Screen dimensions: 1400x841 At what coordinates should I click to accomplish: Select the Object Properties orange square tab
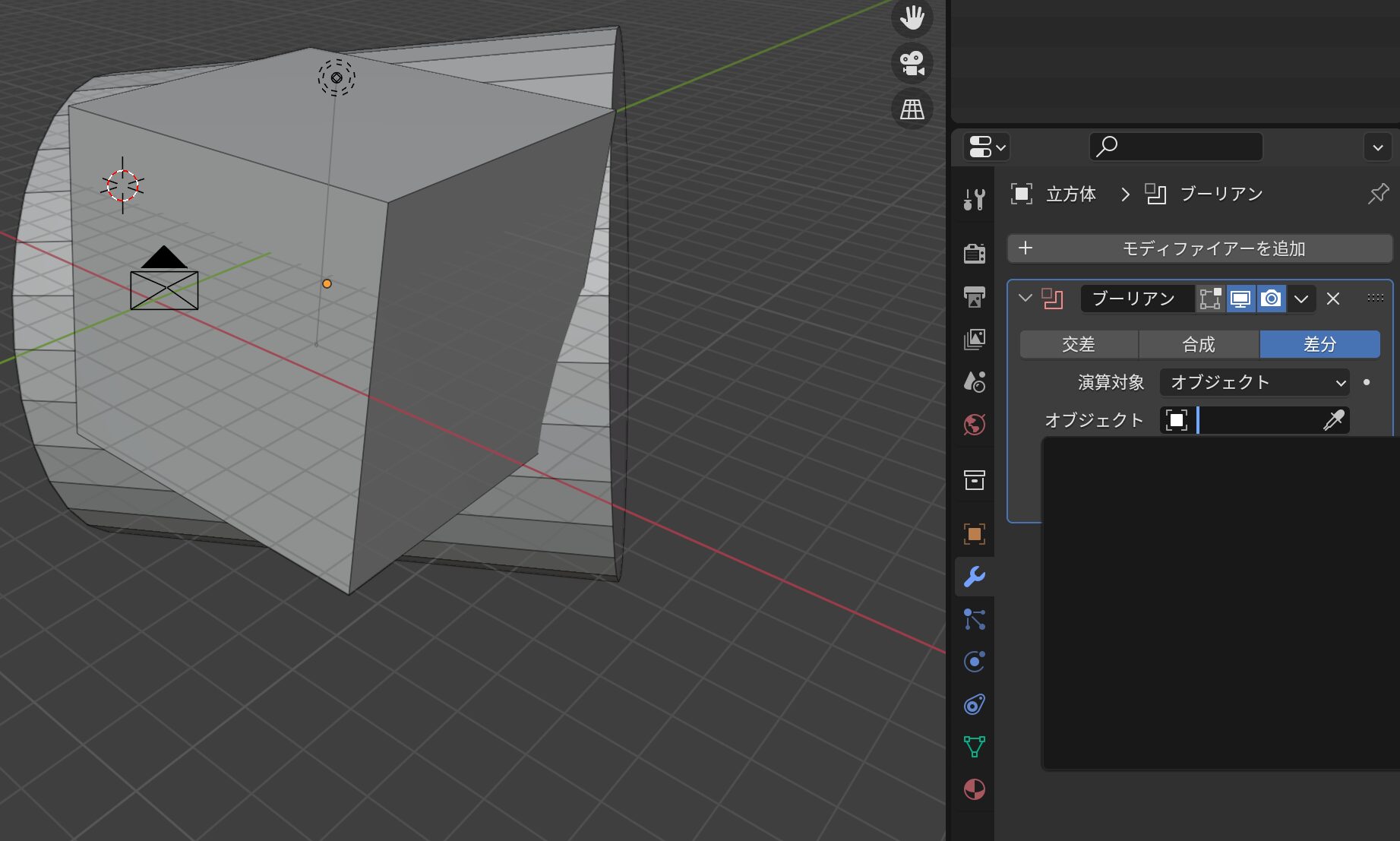[x=975, y=534]
